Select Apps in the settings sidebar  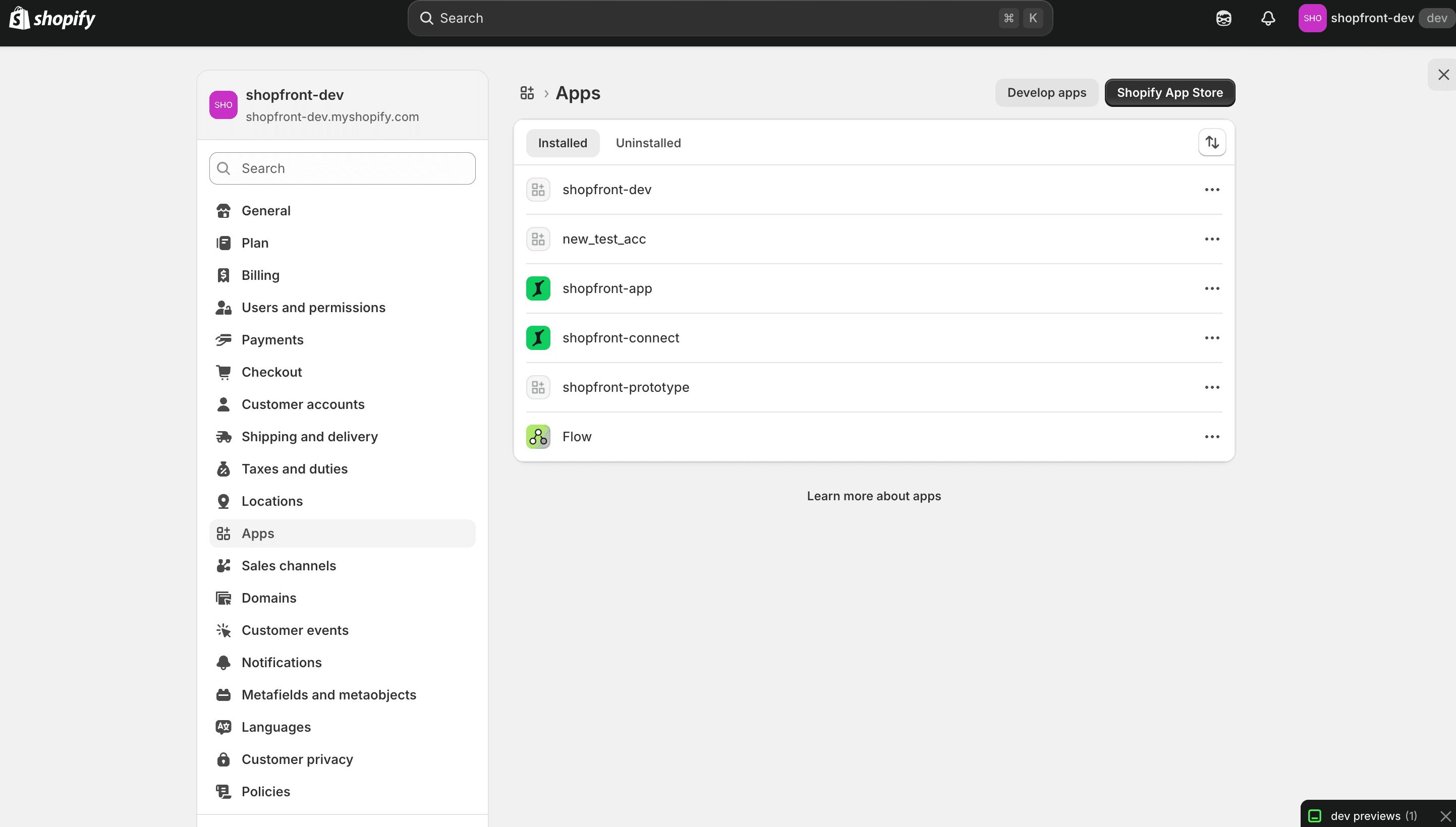(342, 534)
